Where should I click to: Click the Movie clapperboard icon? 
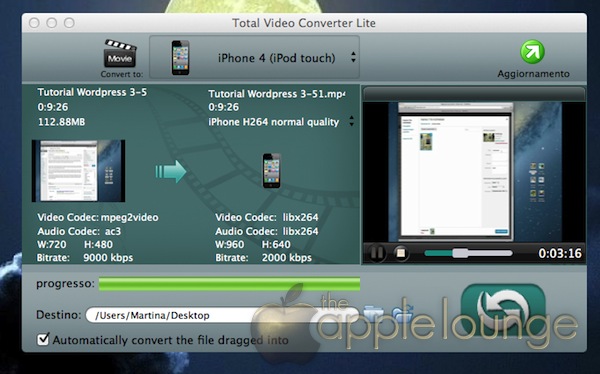[x=120, y=54]
